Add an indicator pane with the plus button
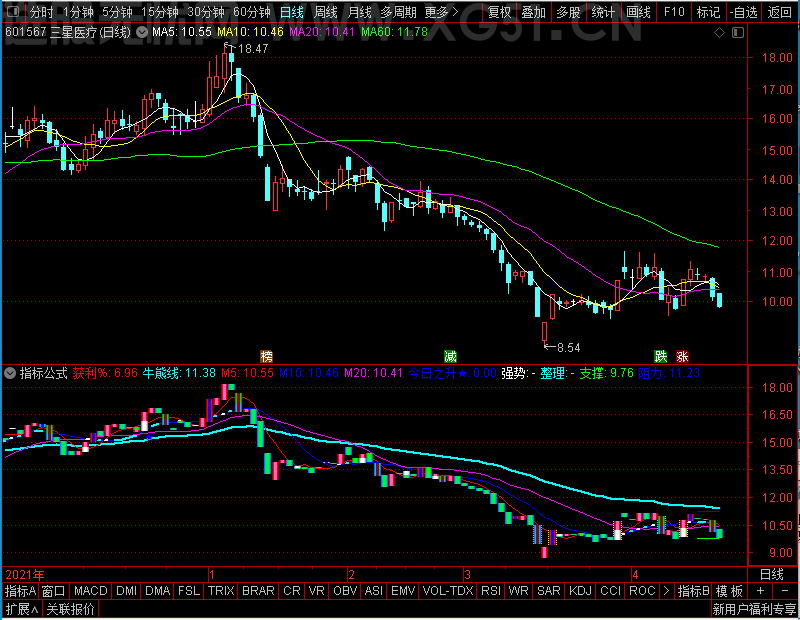This screenshot has width=800, height=620. (x=760, y=590)
